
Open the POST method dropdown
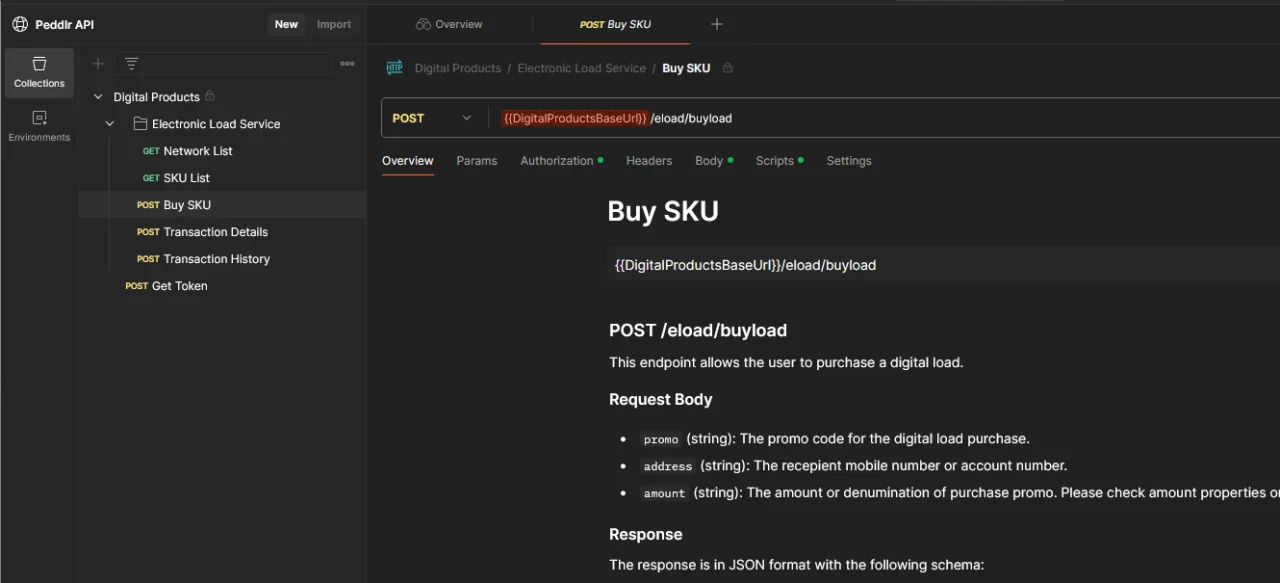(x=432, y=118)
